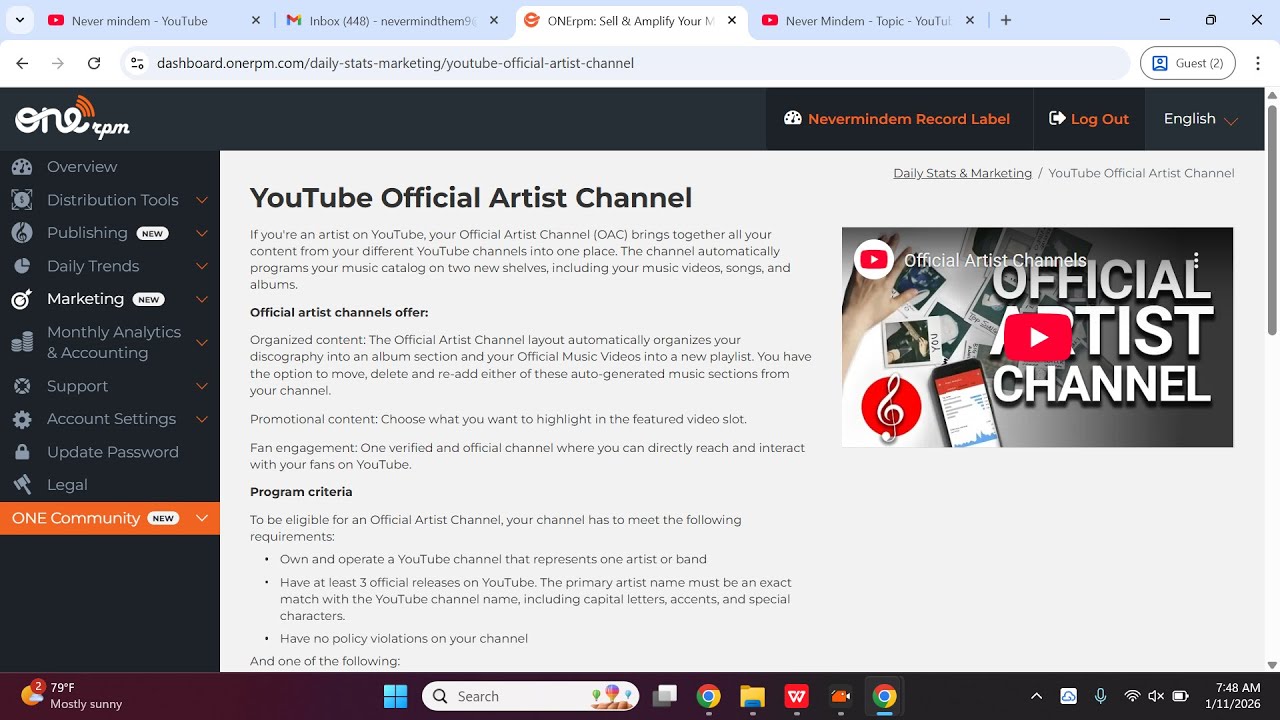Open File Explorer from the taskbar
Screen dimensions: 1280x720
click(x=752, y=696)
